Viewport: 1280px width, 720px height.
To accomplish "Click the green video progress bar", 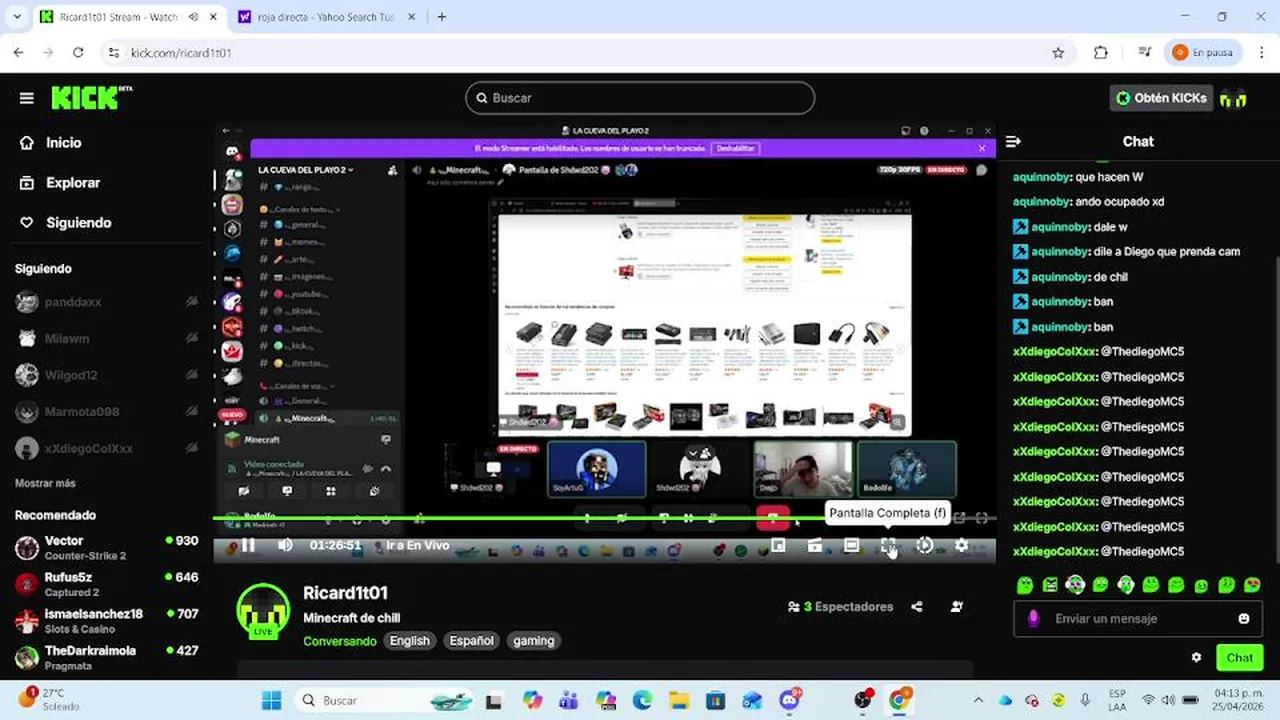I will tap(604, 519).
